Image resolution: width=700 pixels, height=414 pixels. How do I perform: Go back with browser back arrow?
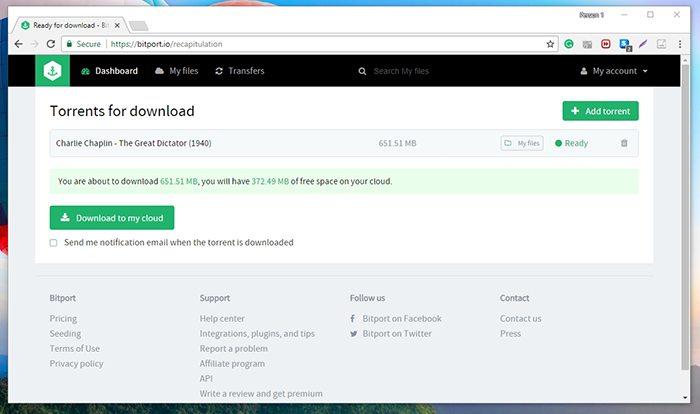point(18,44)
